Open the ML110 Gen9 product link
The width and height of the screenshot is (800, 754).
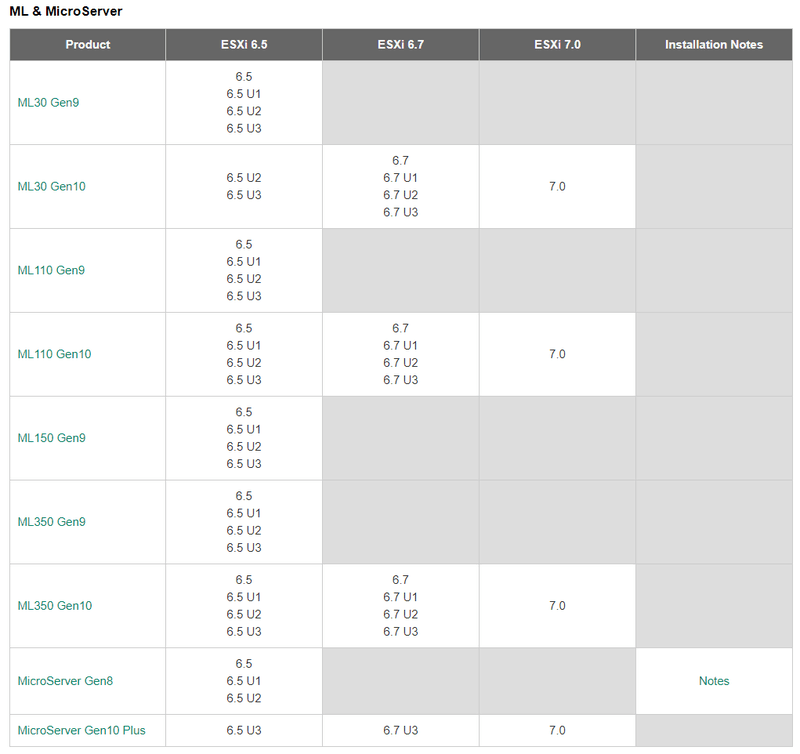(x=51, y=270)
